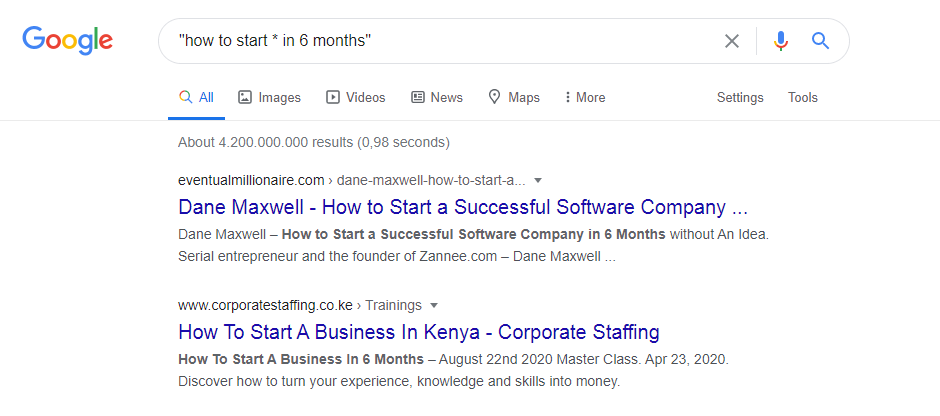Open the More search categories menu
Viewport: 940px width, 416px height.
coord(585,97)
